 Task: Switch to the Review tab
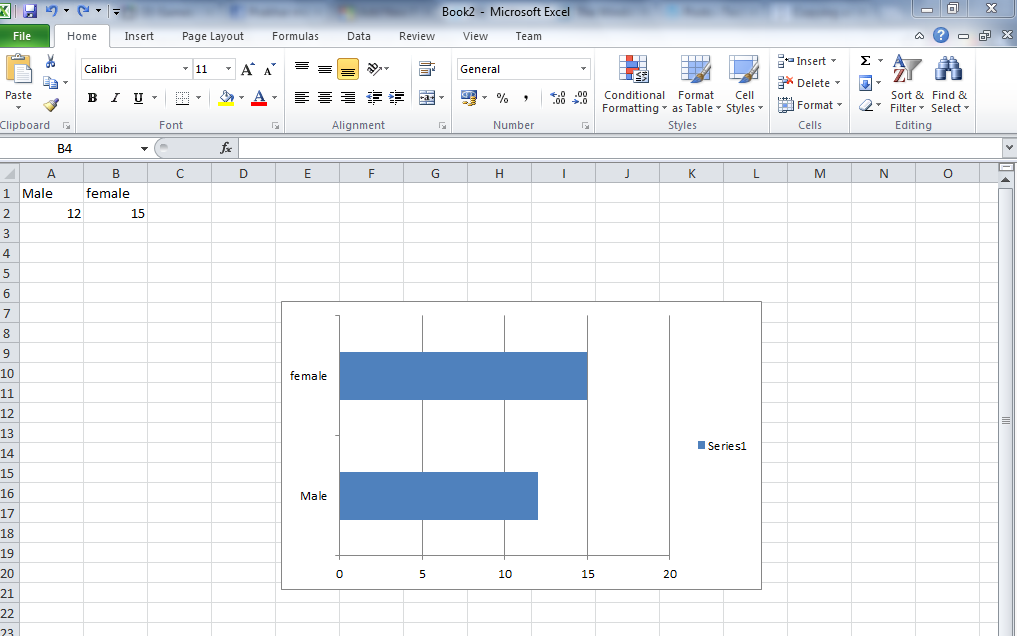[x=417, y=36]
